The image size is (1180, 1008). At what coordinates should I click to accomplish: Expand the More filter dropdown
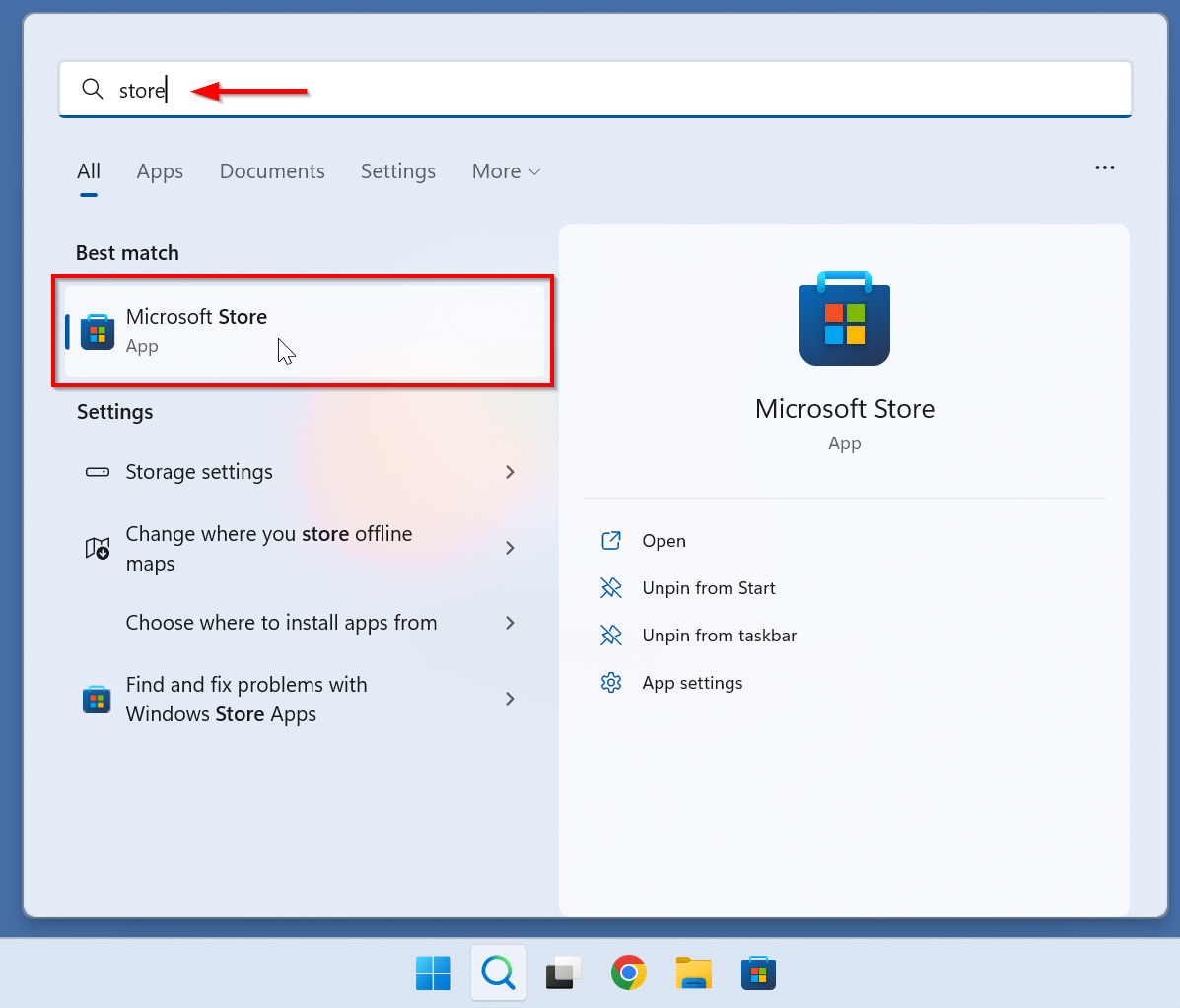point(506,171)
